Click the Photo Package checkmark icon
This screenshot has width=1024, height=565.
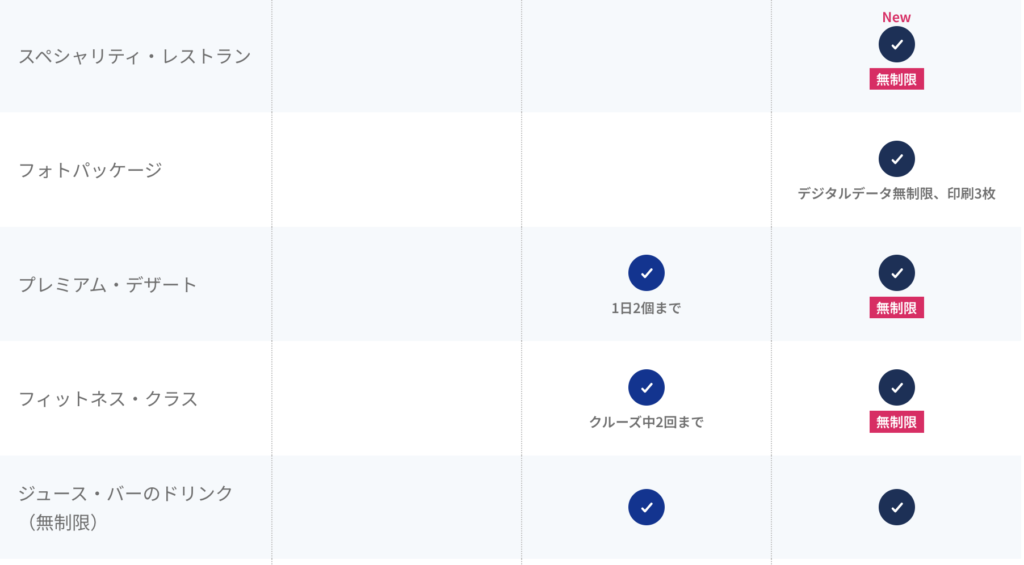896,159
